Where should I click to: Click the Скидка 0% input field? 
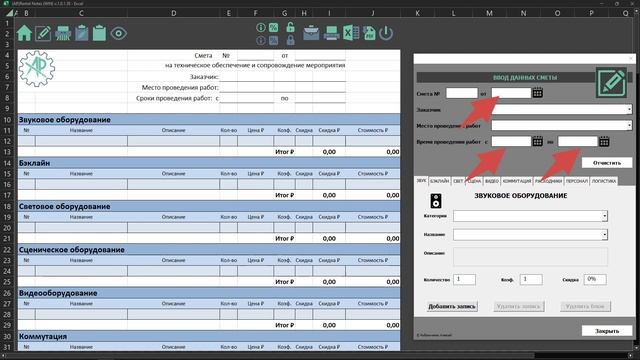click(x=595, y=279)
